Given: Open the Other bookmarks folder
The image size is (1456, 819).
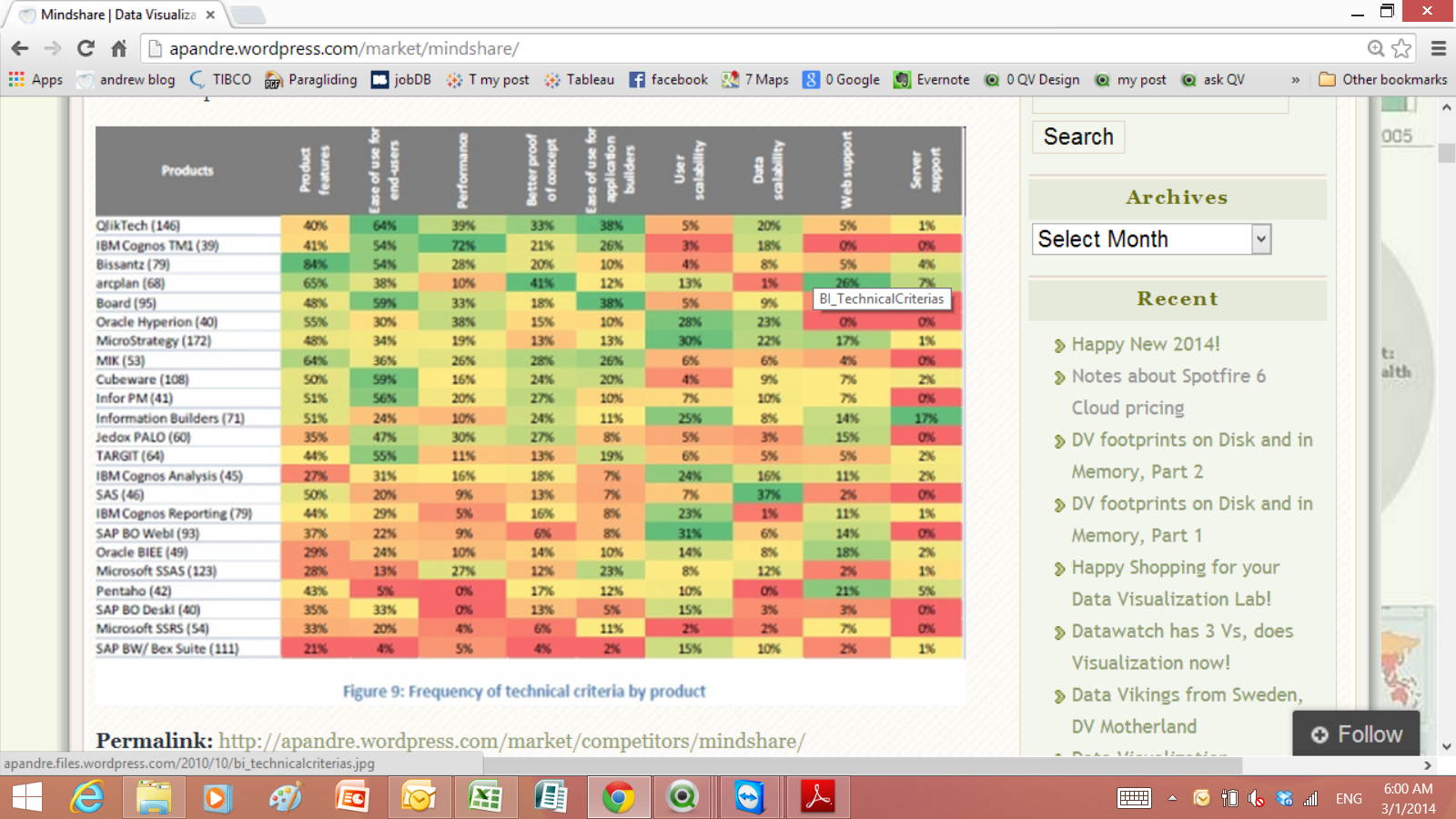Looking at the screenshot, I should tap(1383, 80).
